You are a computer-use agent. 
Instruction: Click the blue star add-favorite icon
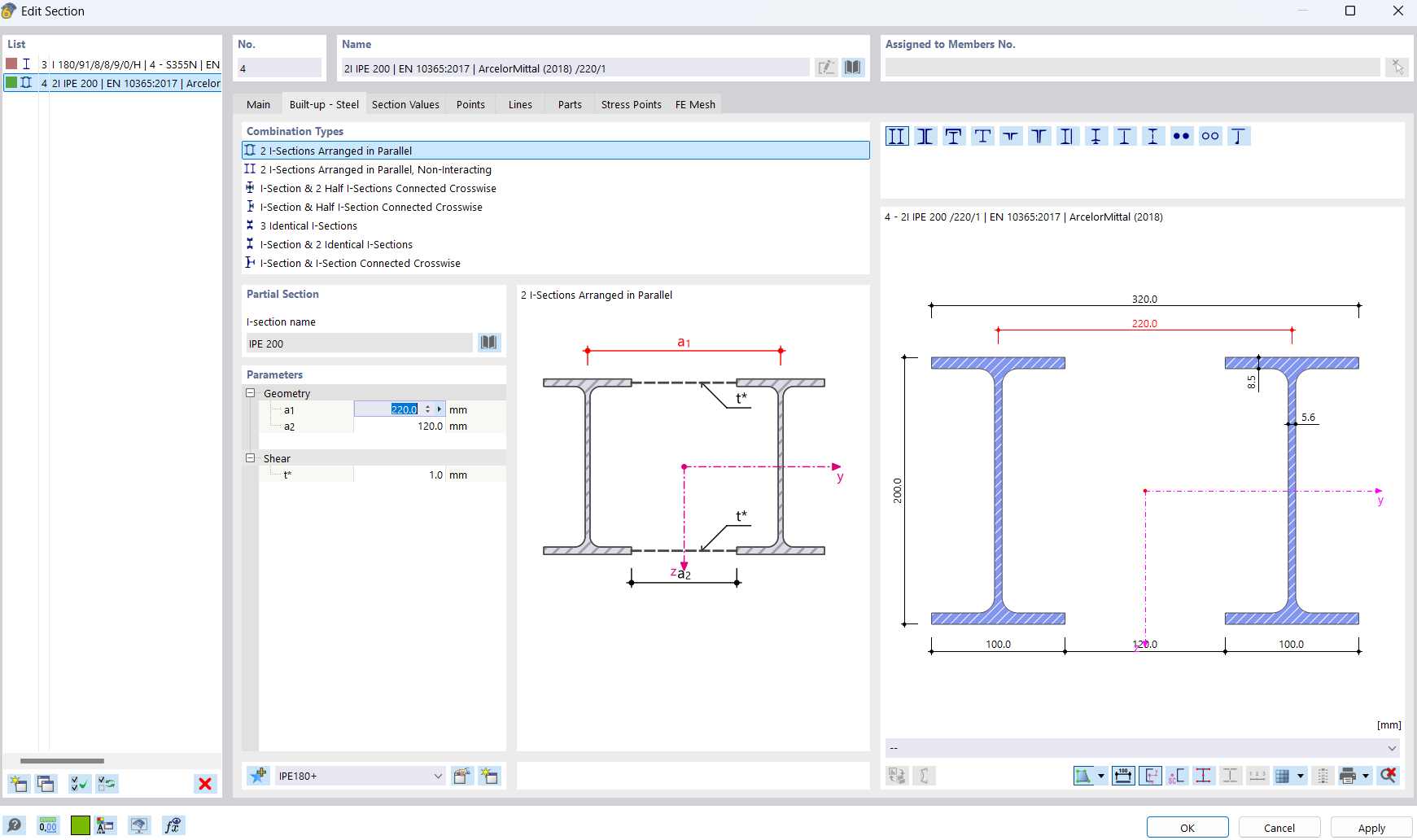coord(259,776)
